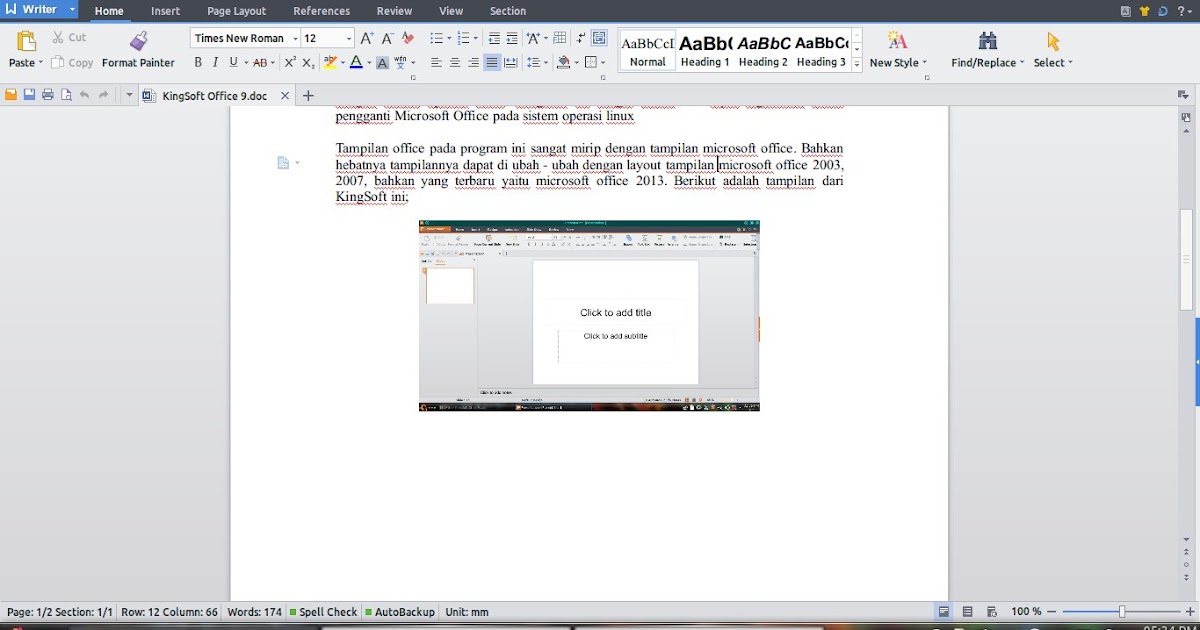
Task: Toggle bold formatting
Action: 198,62
